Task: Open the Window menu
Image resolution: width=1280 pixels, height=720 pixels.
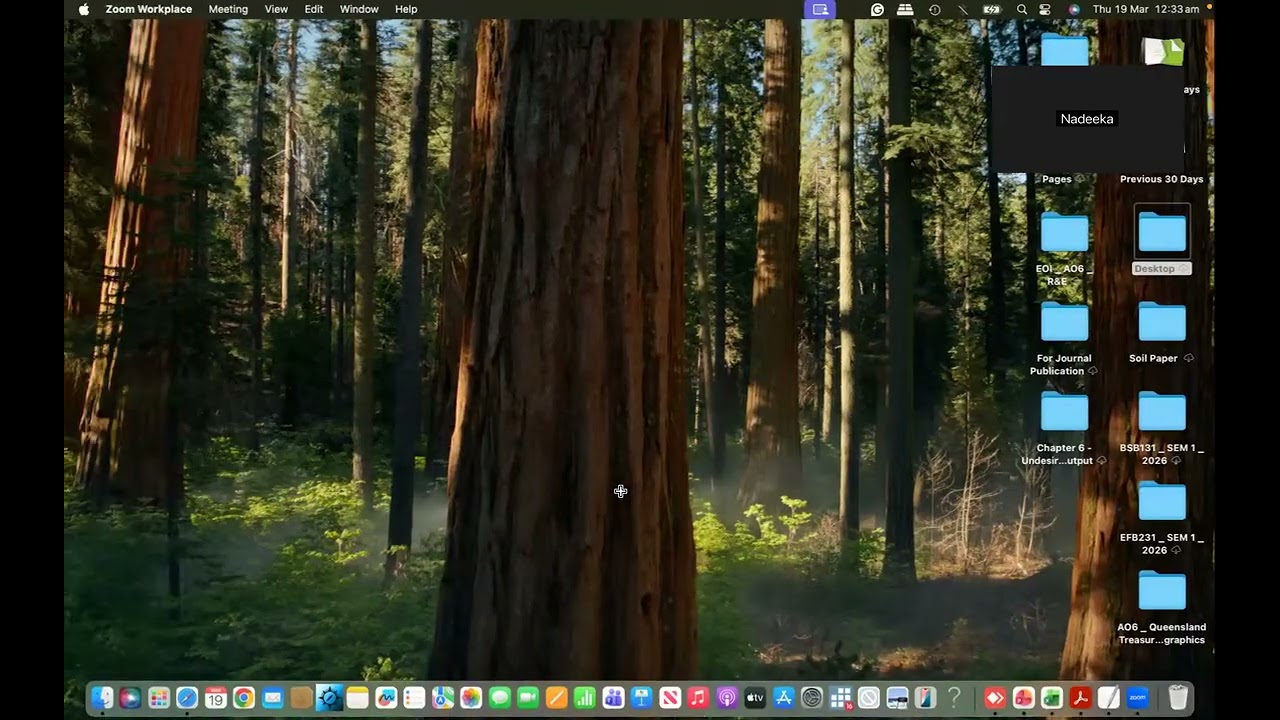Action: click(x=359, y=9)
